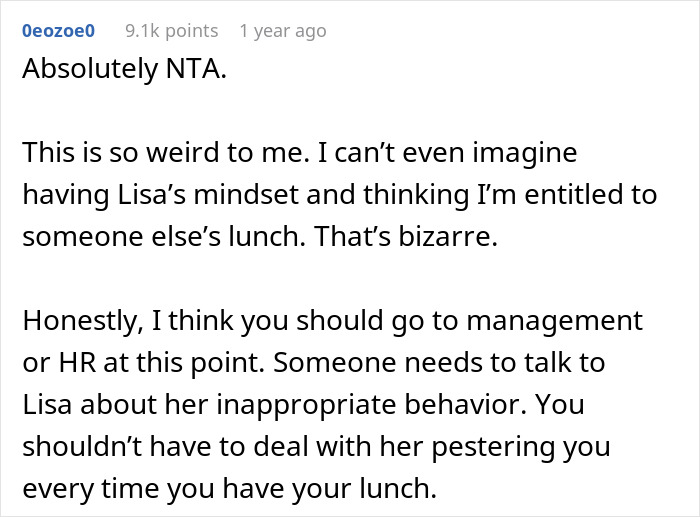The width and height of the screenshot is (700, 517).
Task: Click the sentence "This is so weird to me."
Action: [x=146, y=156]
